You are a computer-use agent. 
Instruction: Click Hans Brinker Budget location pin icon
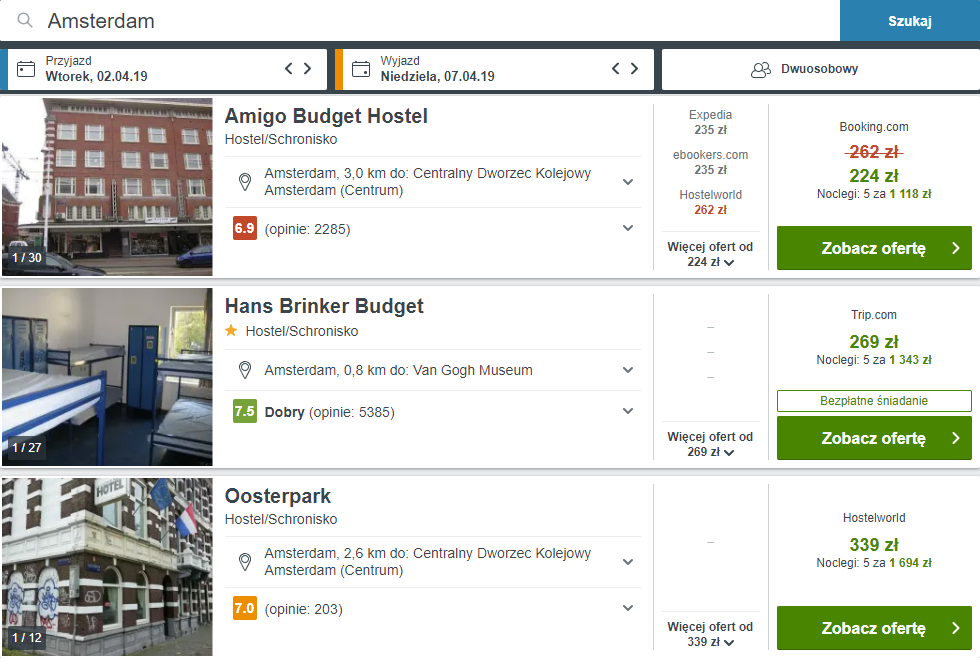point(245,370)
